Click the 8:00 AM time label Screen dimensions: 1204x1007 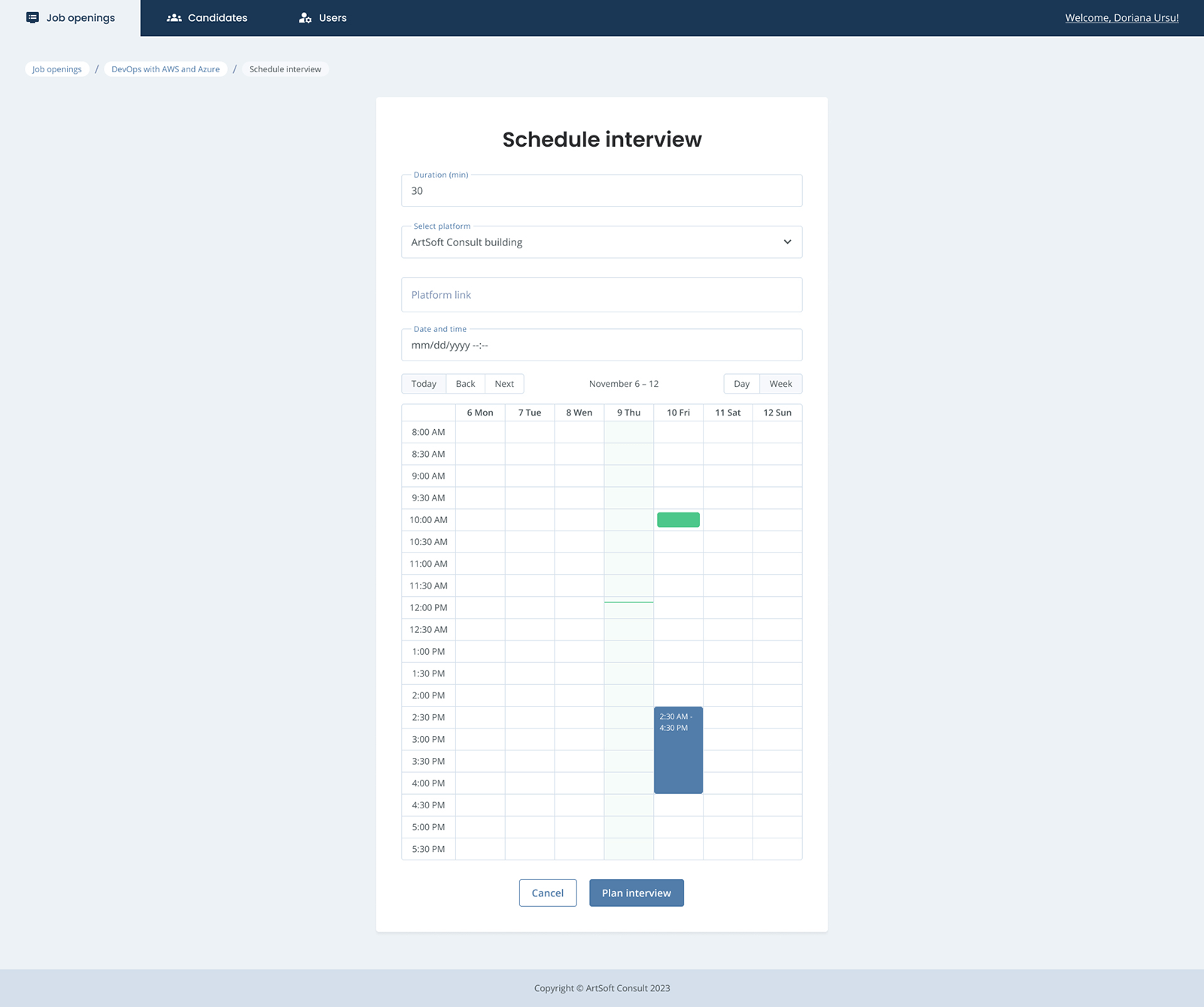pyautogui.click(x=428, y=432)
